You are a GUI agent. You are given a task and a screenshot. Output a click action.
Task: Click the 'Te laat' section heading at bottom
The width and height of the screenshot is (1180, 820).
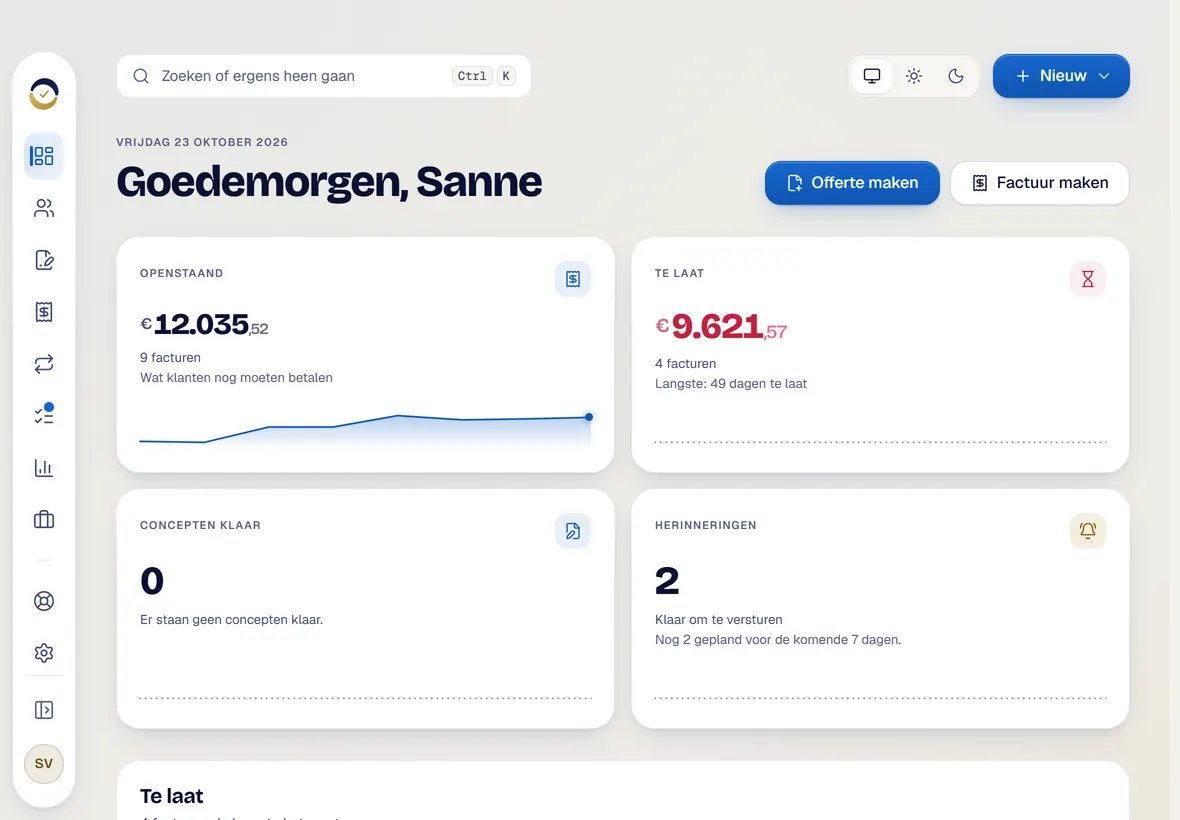click(x=172, y=796)
